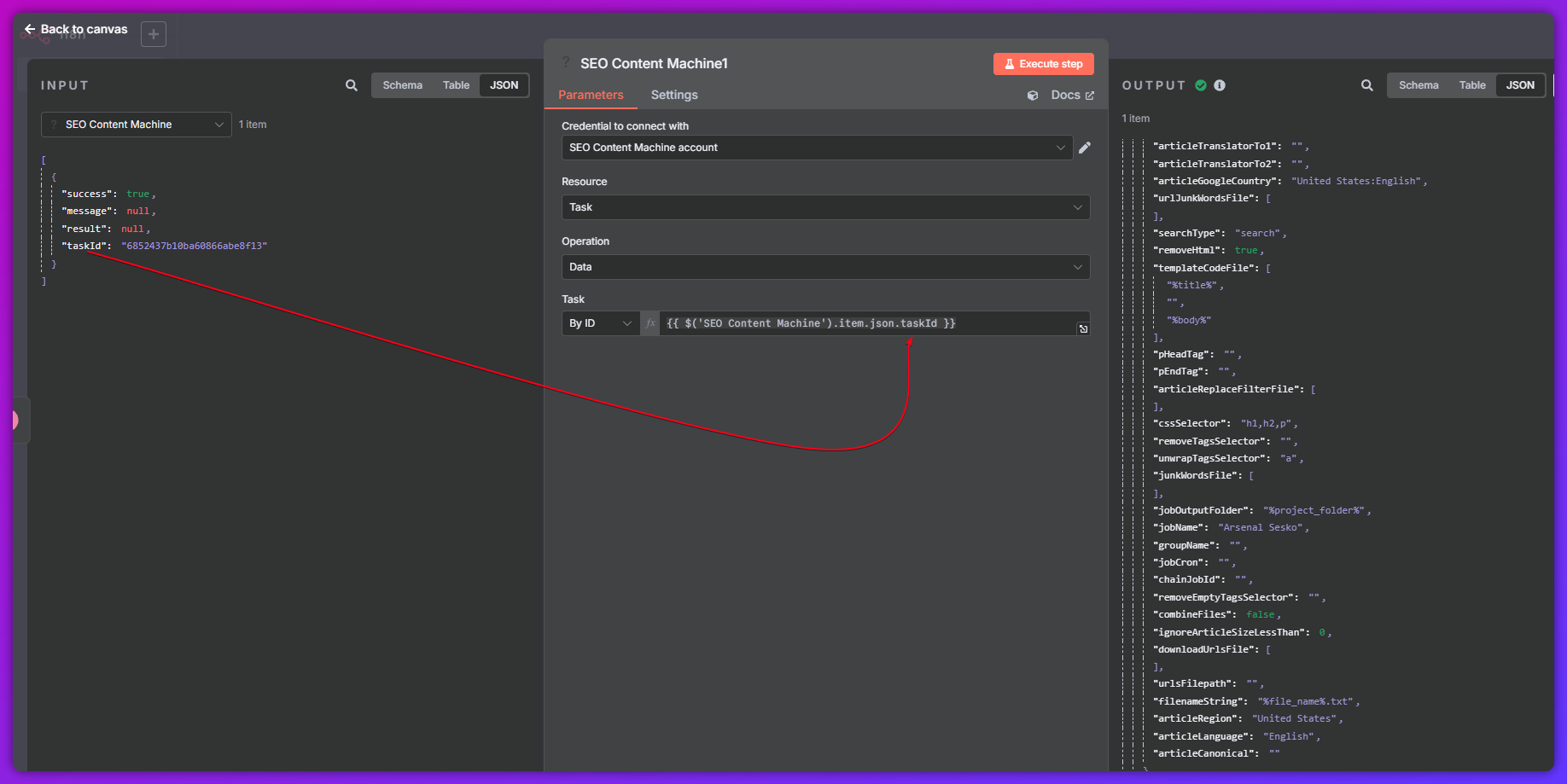Open the SEO Content Machine input node dropdown
Image resolution: width=1567 pixels, height=784 pixels.
(137, 125)
